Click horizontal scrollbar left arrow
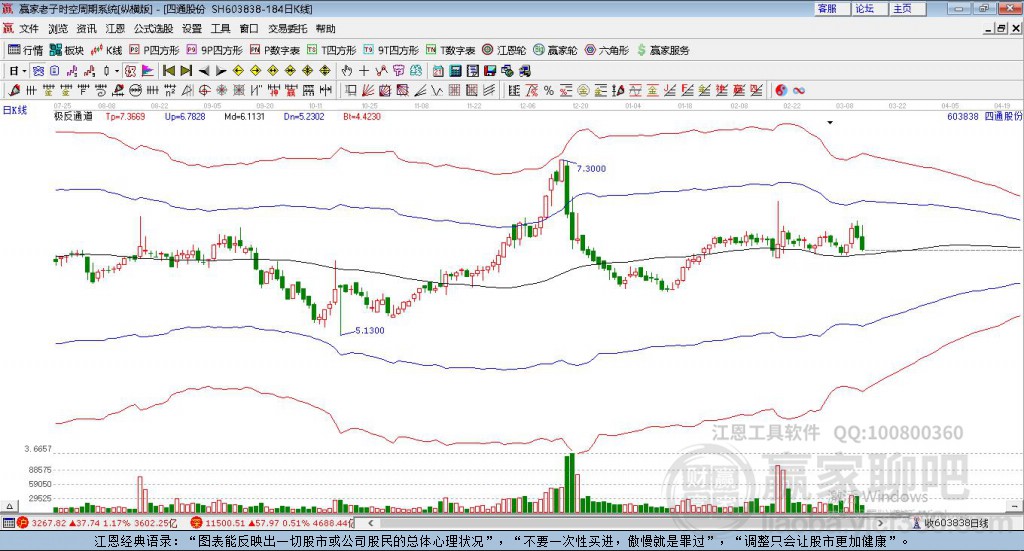Image resolution: width=1024 pixels, height=551 pixels. point(371,523)
